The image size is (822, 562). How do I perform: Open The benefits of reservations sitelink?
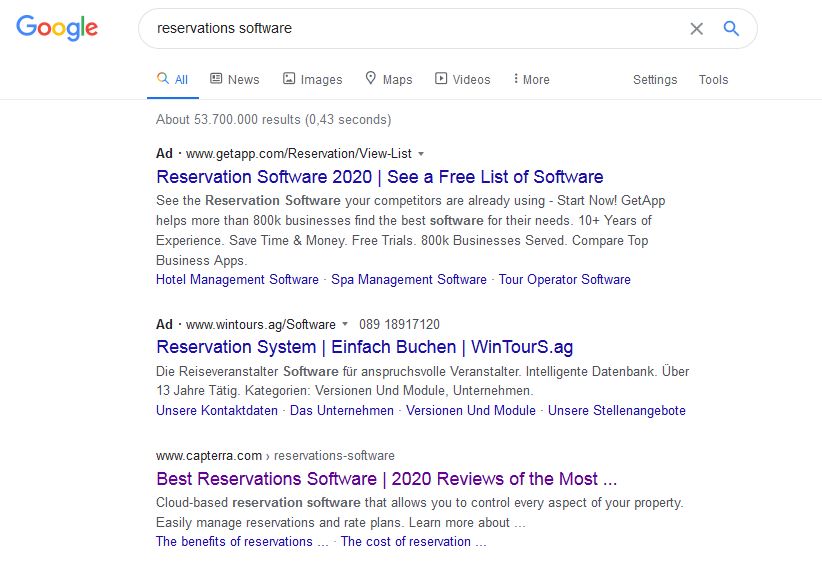point(242,542)
